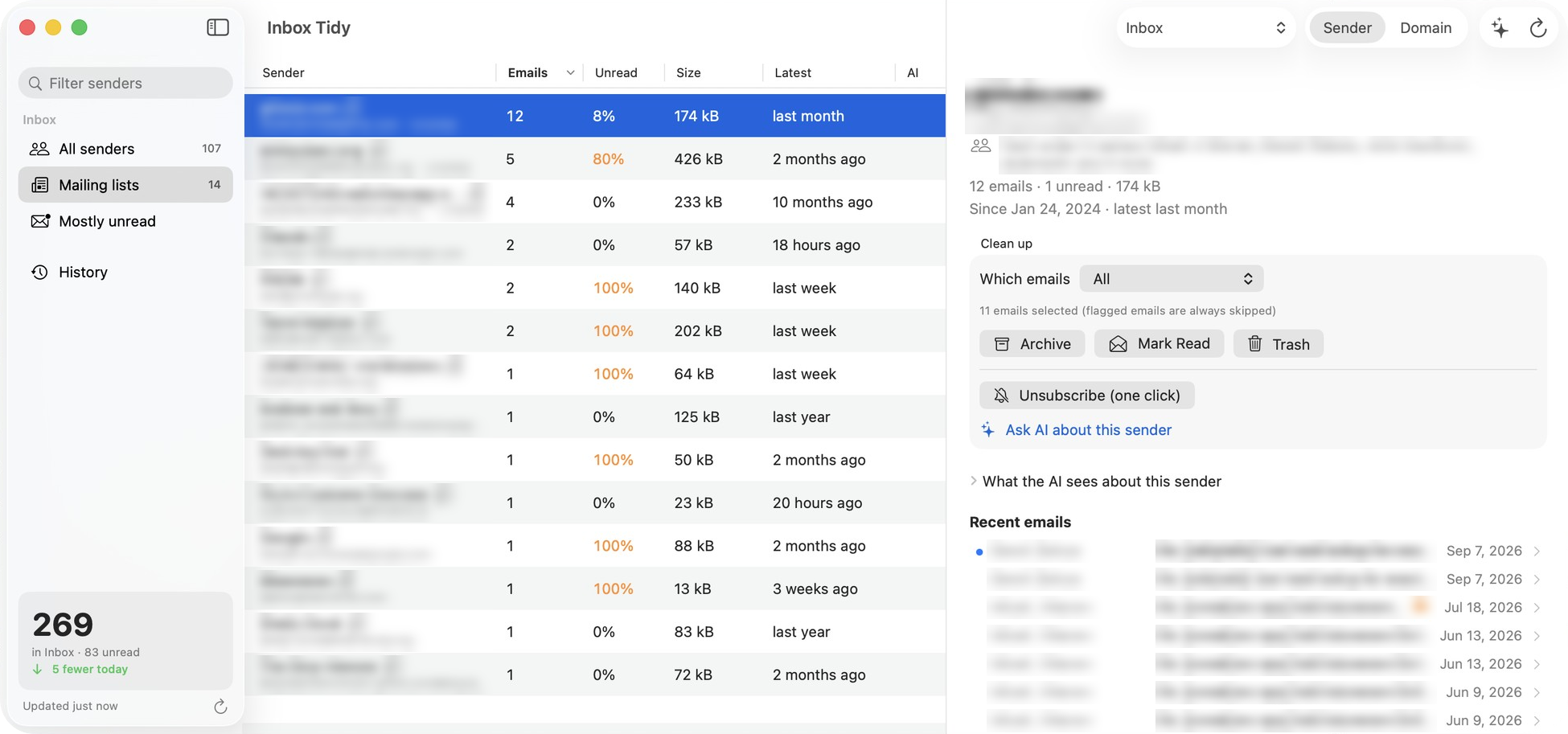
Task: Toggle the Emails column sort arrow
Action: (570, 72)
